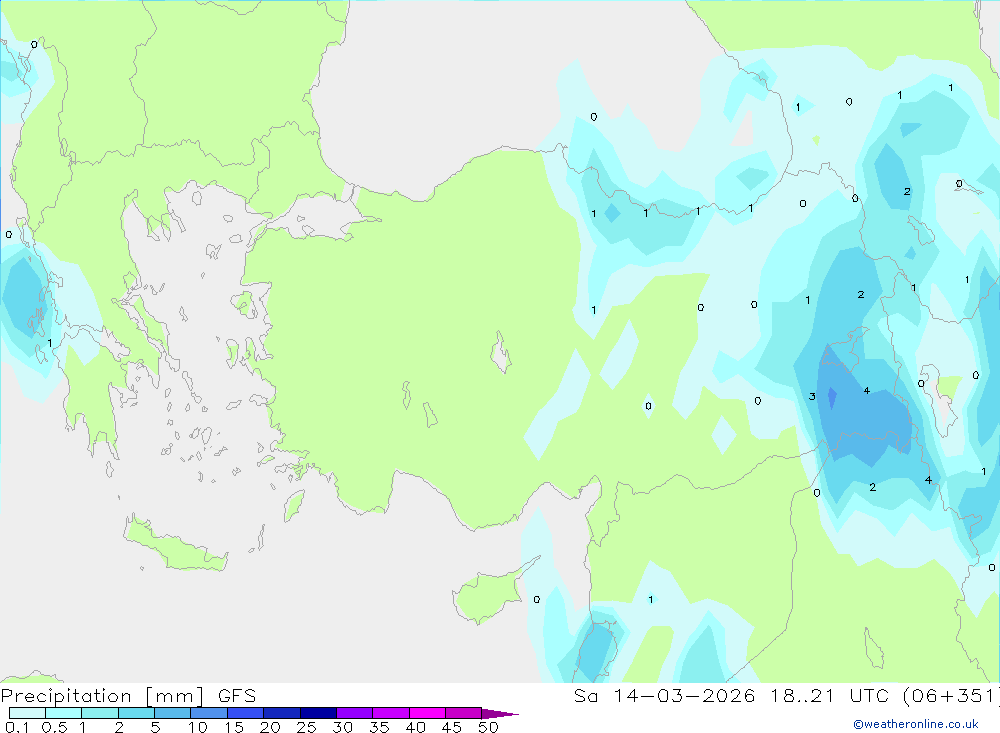The height and width of the screenshot is (733, 1000).
Task: Pick the palest 0.1–0.5 mm legend swatch
Action: (x=27, y=713)
